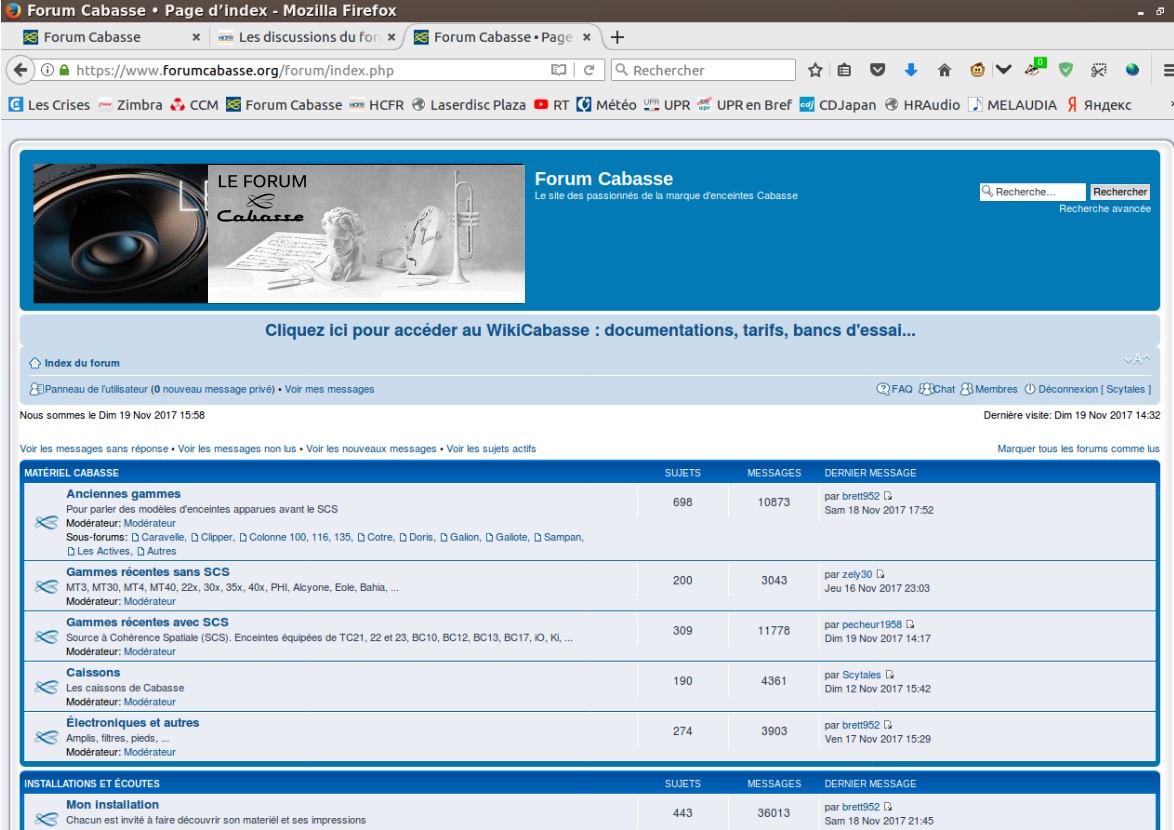
Task: Click the forum 'Recherche…' input field
Action: [x=1032, y=192]
